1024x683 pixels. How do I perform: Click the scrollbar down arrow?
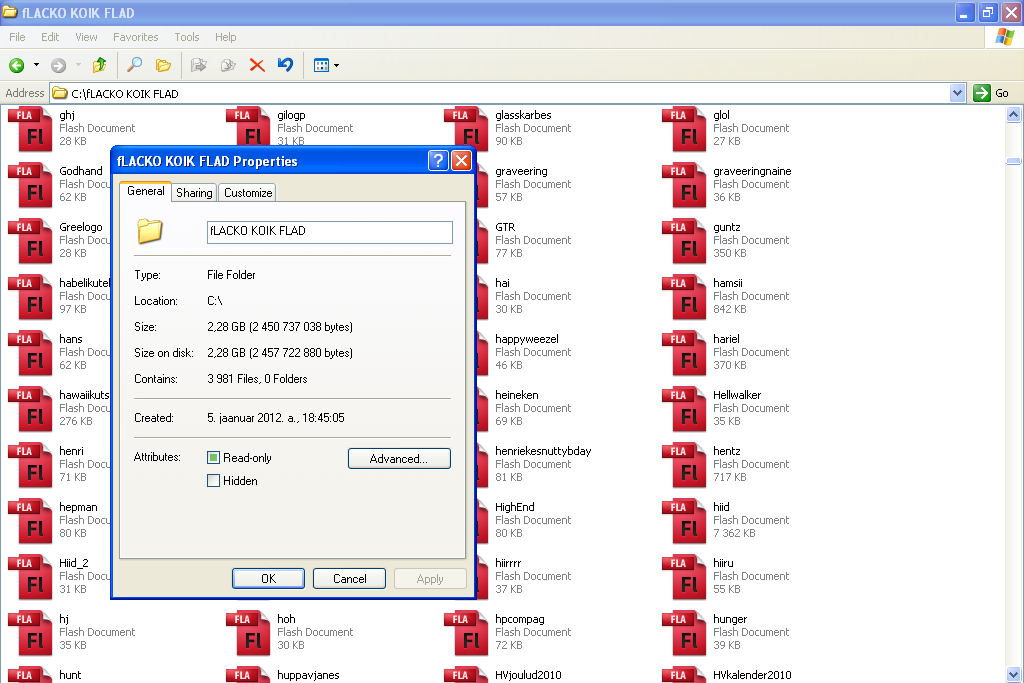[x=1014, y=675]
